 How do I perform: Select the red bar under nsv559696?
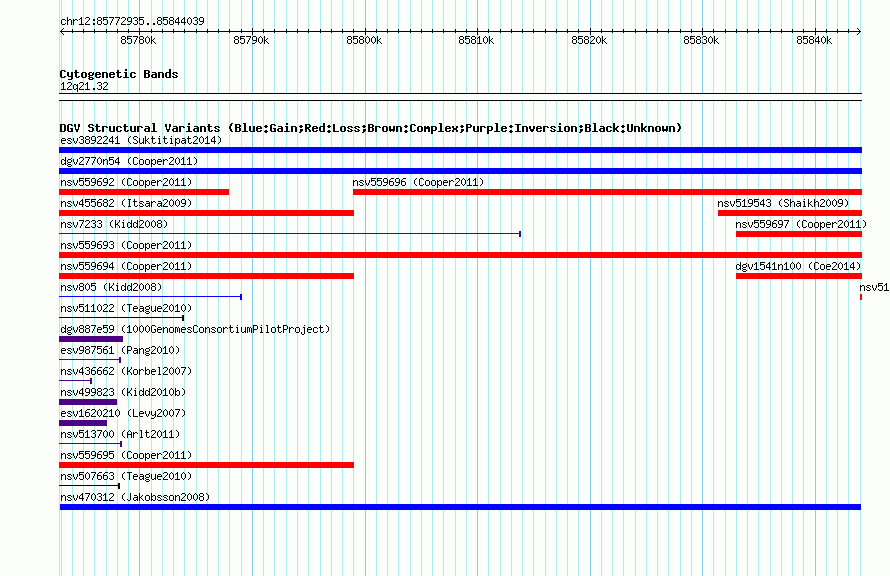coord(607,192)
